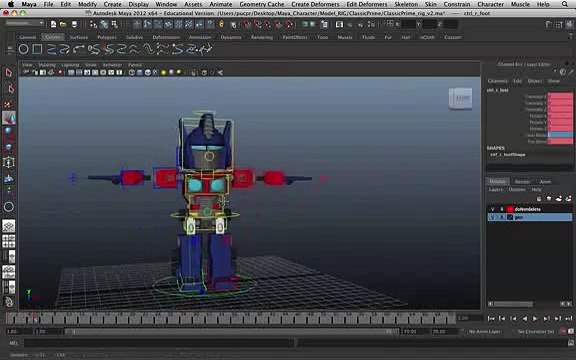Screen dimensions: 576x360
Task: Click the current frame marker on time slider
Action: click(35, 318)
